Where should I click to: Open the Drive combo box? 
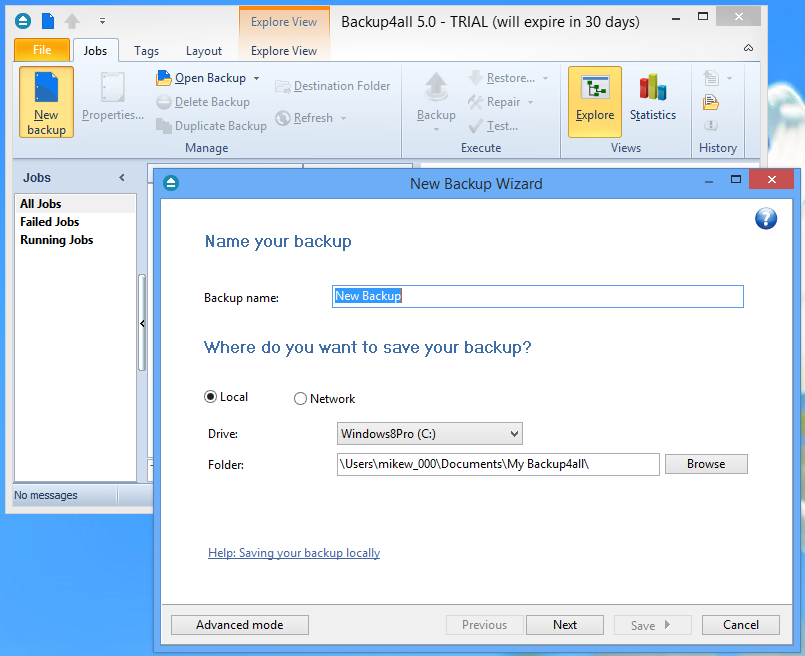430,434
